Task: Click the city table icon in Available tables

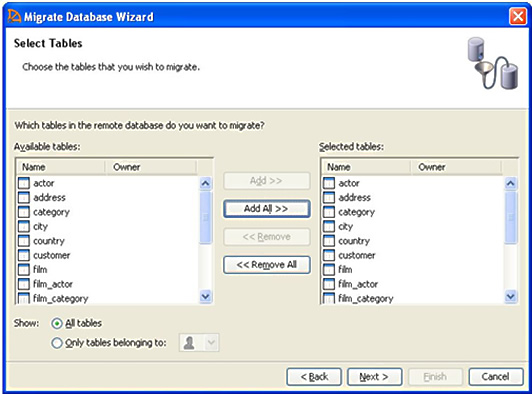Action: [24, 226]
